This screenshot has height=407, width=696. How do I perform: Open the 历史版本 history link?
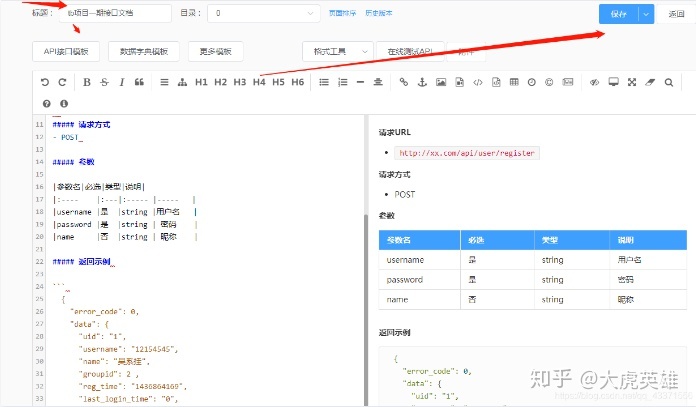pyautogui.click(x=379, y=13)
